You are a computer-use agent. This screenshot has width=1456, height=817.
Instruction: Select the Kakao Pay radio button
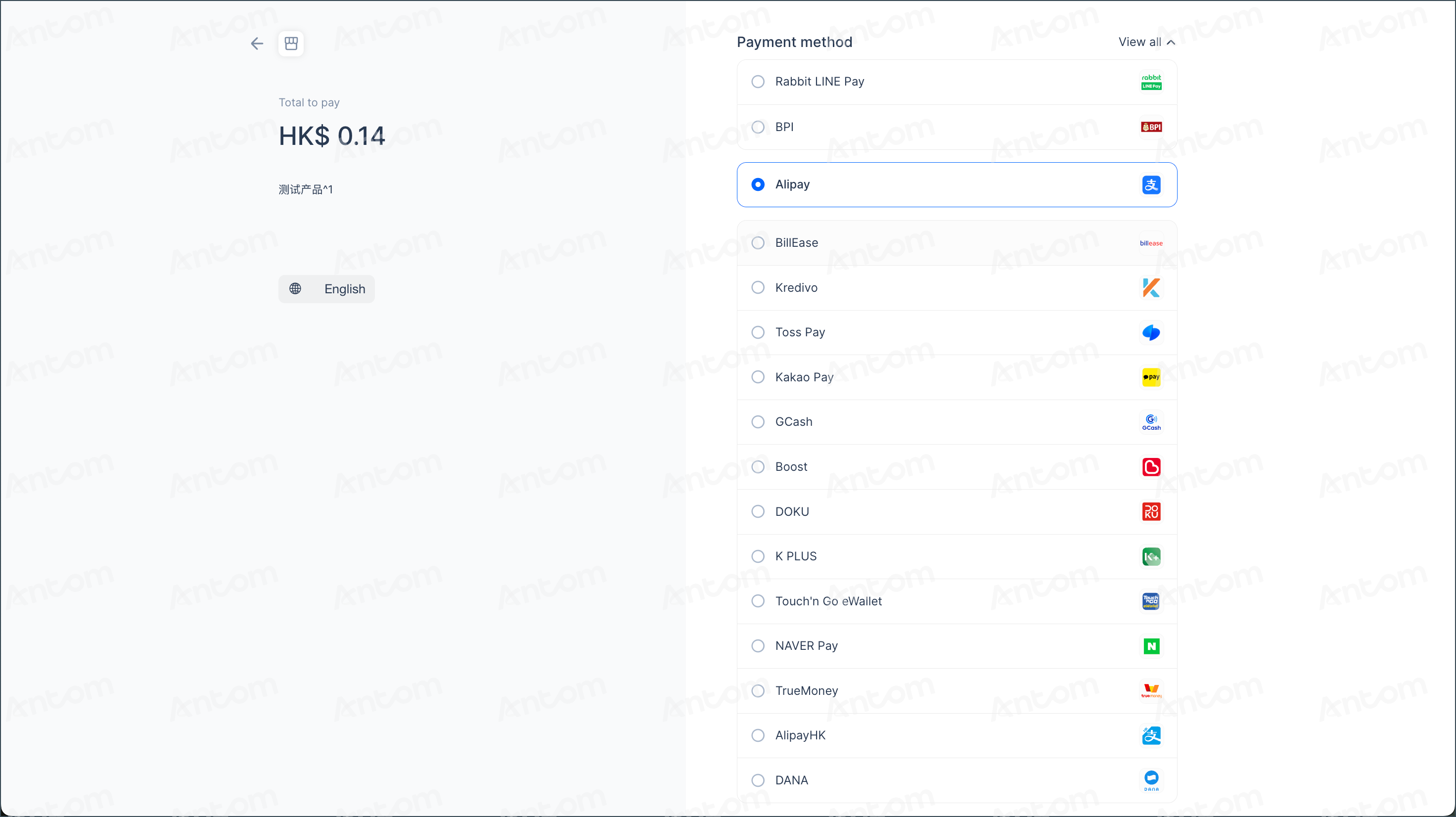758,377
